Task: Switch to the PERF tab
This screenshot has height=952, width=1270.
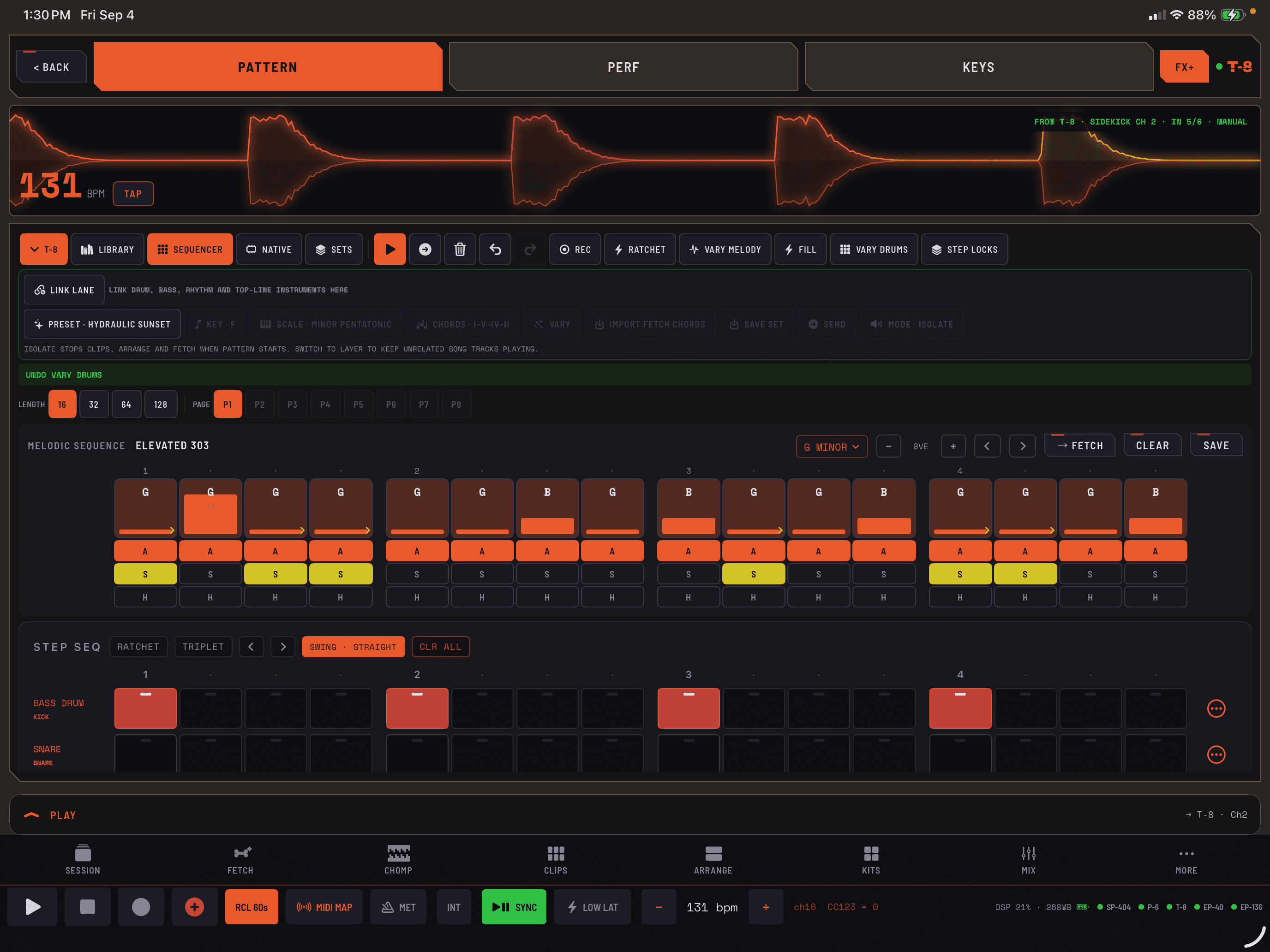Action: pyautogui.click(x=623, y=66)
